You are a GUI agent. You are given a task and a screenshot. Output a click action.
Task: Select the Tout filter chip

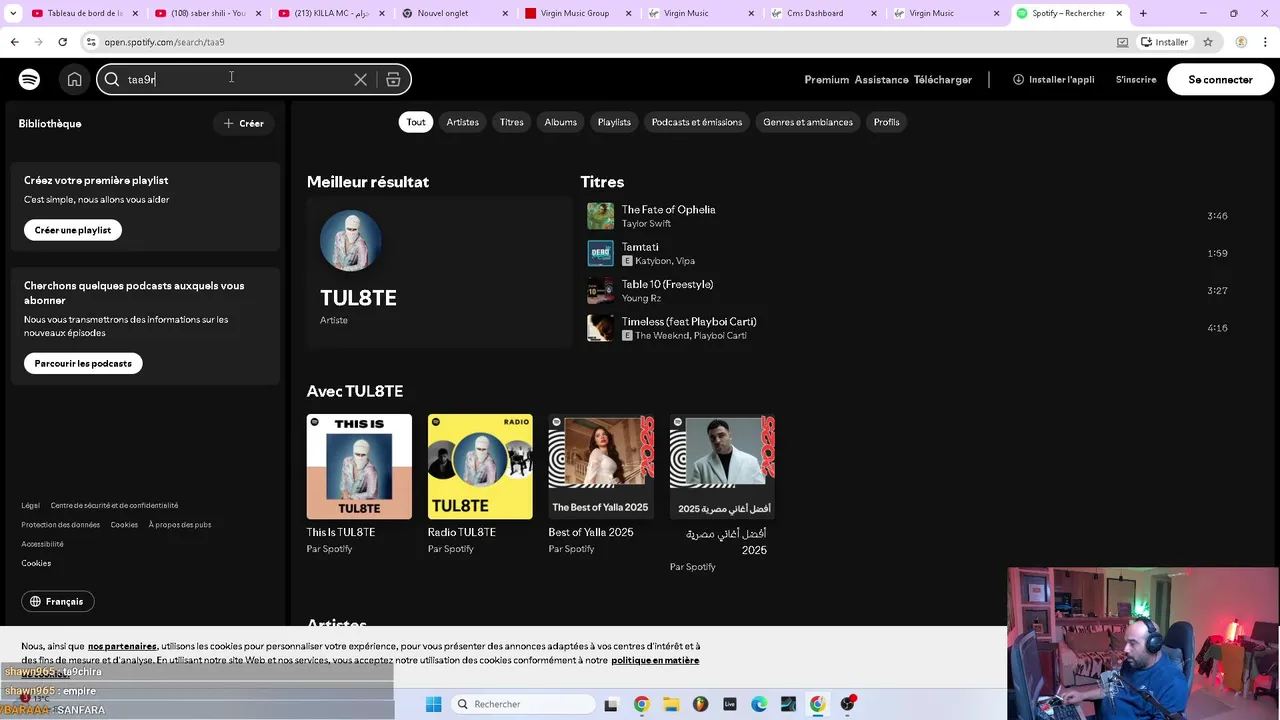point(416,122)
